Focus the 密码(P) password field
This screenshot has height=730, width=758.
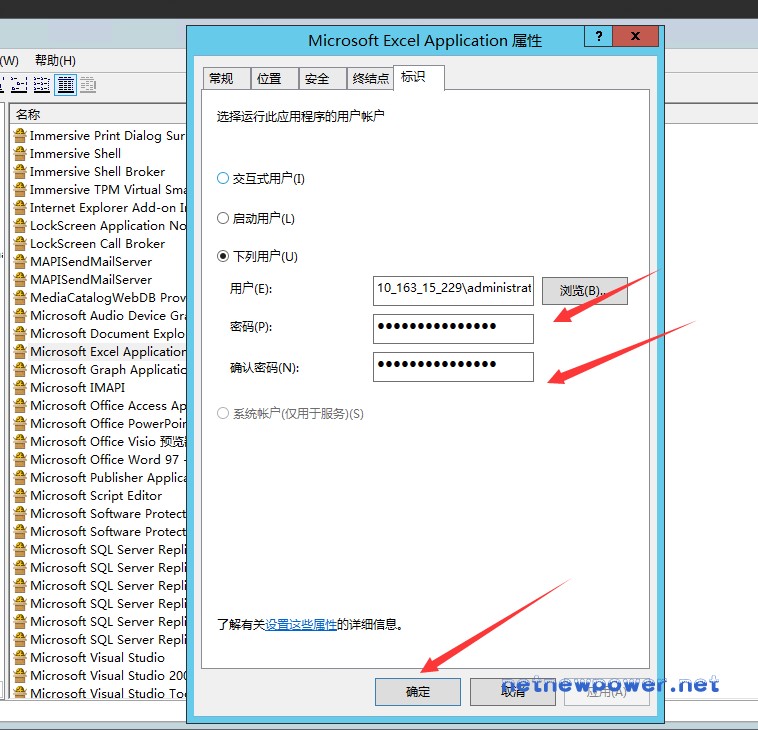tap(453, 329)
